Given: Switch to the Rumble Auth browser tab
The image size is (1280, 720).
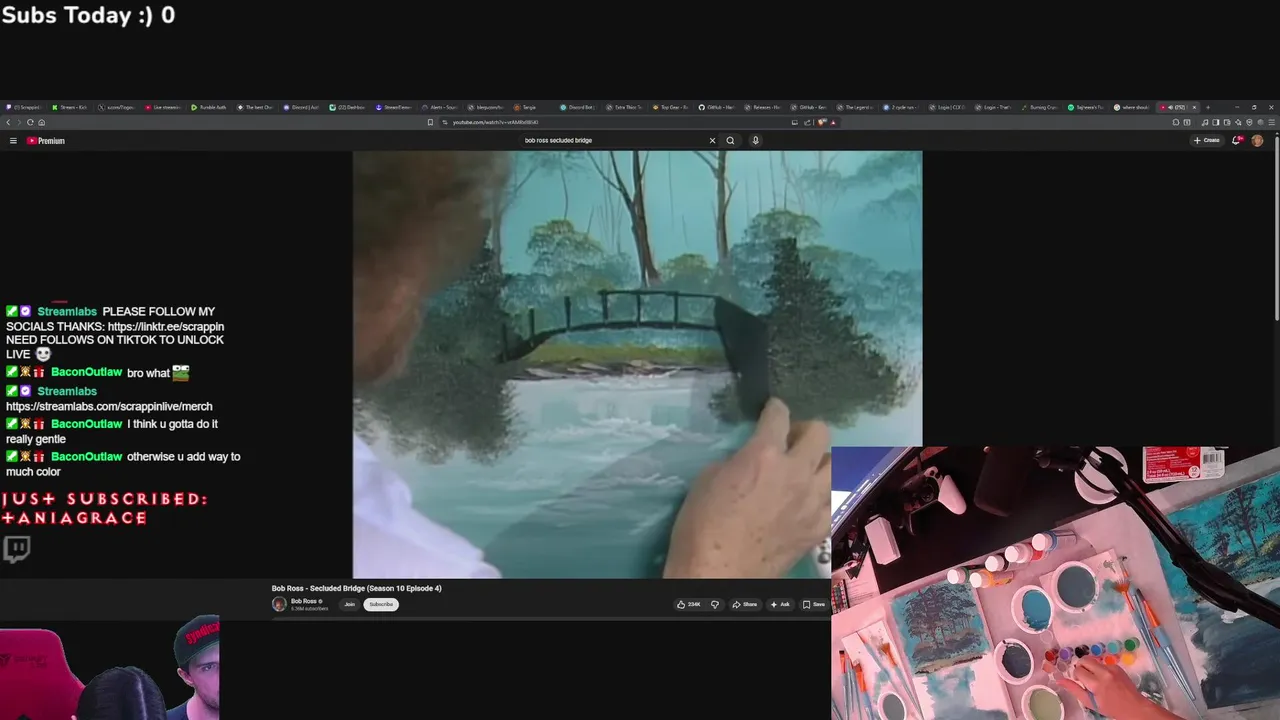Looking at the screenshot, I should (208, 107).
